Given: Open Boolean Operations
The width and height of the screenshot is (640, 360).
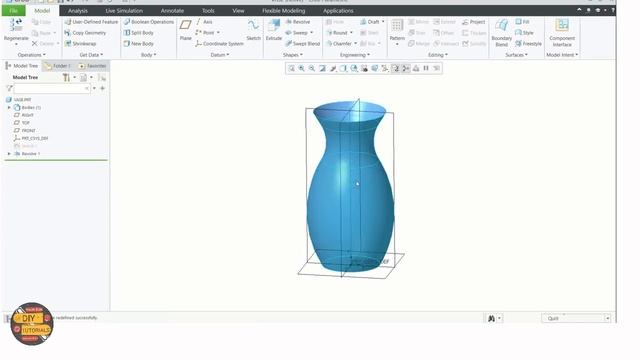Looking at the screenshot, I should 149,22.
